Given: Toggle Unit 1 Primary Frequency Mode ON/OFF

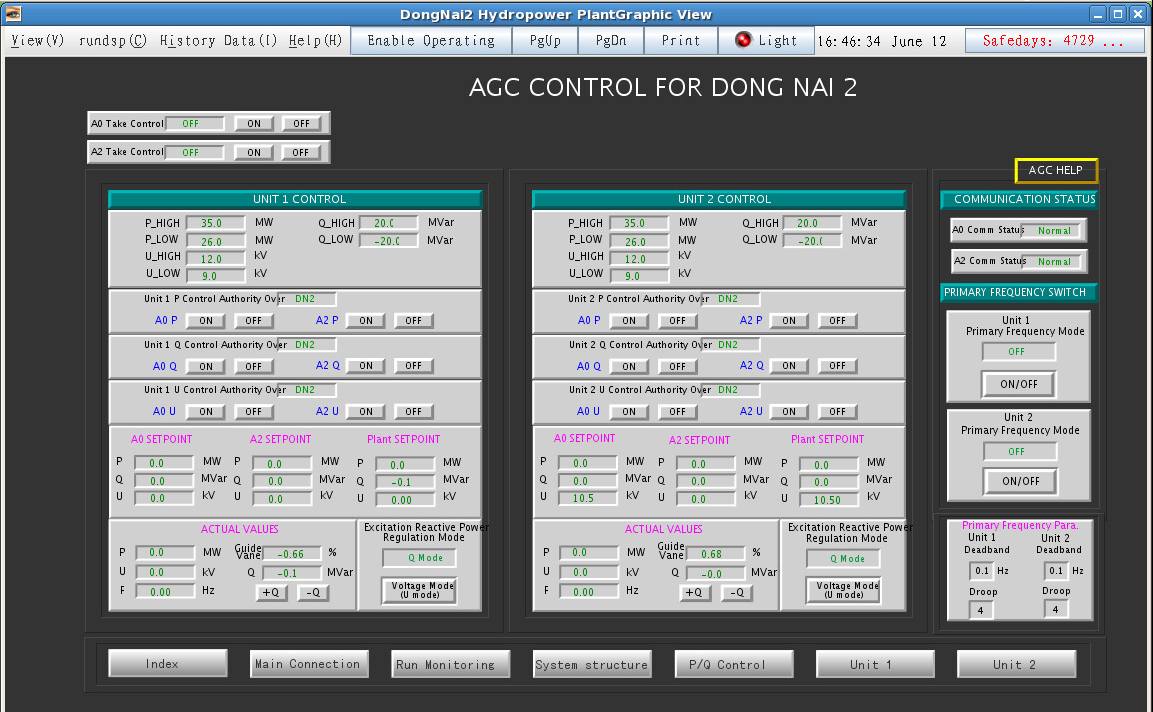Looking at the screenshot, I should (x=1018, y=384).
